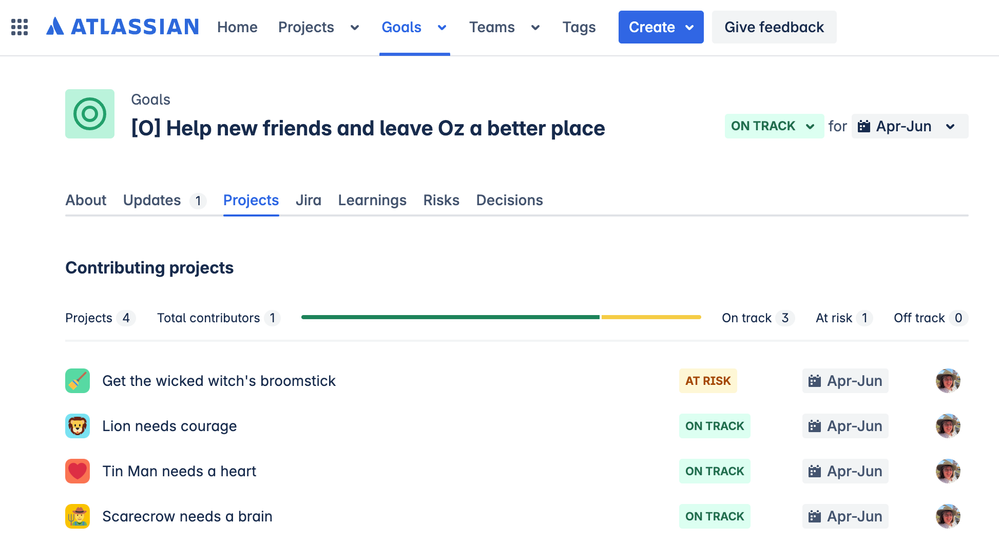The image size is (999, 548).
Task: Click the AT RISK status badge
Action: (708, 381)
